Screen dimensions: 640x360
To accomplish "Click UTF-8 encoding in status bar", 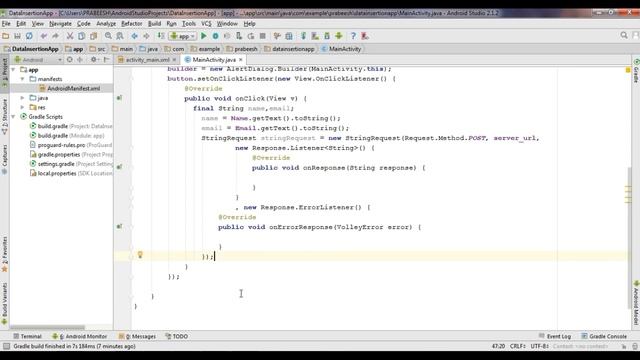I will [x=540, y=346].
